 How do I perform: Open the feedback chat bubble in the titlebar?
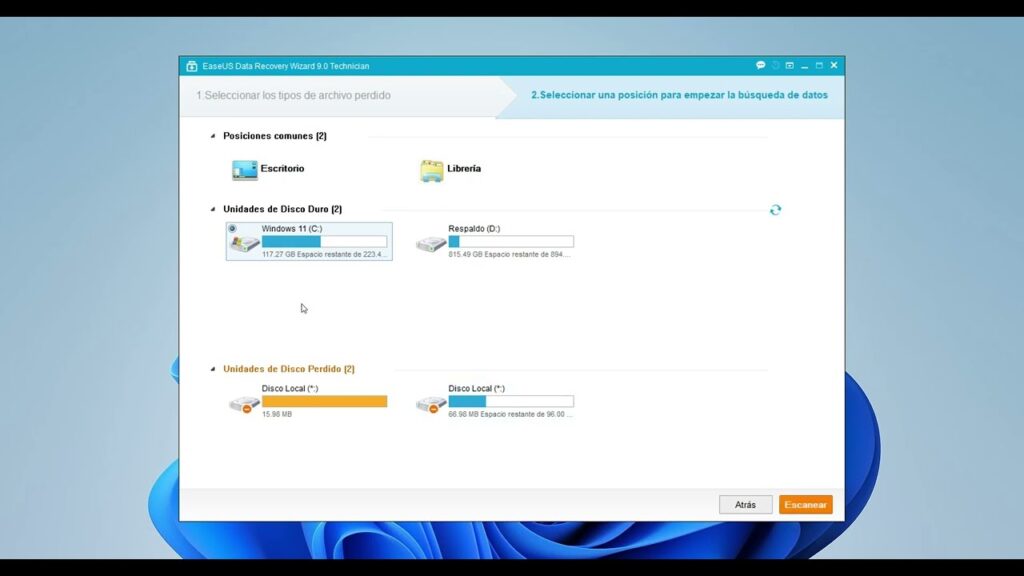click(760, 65)
